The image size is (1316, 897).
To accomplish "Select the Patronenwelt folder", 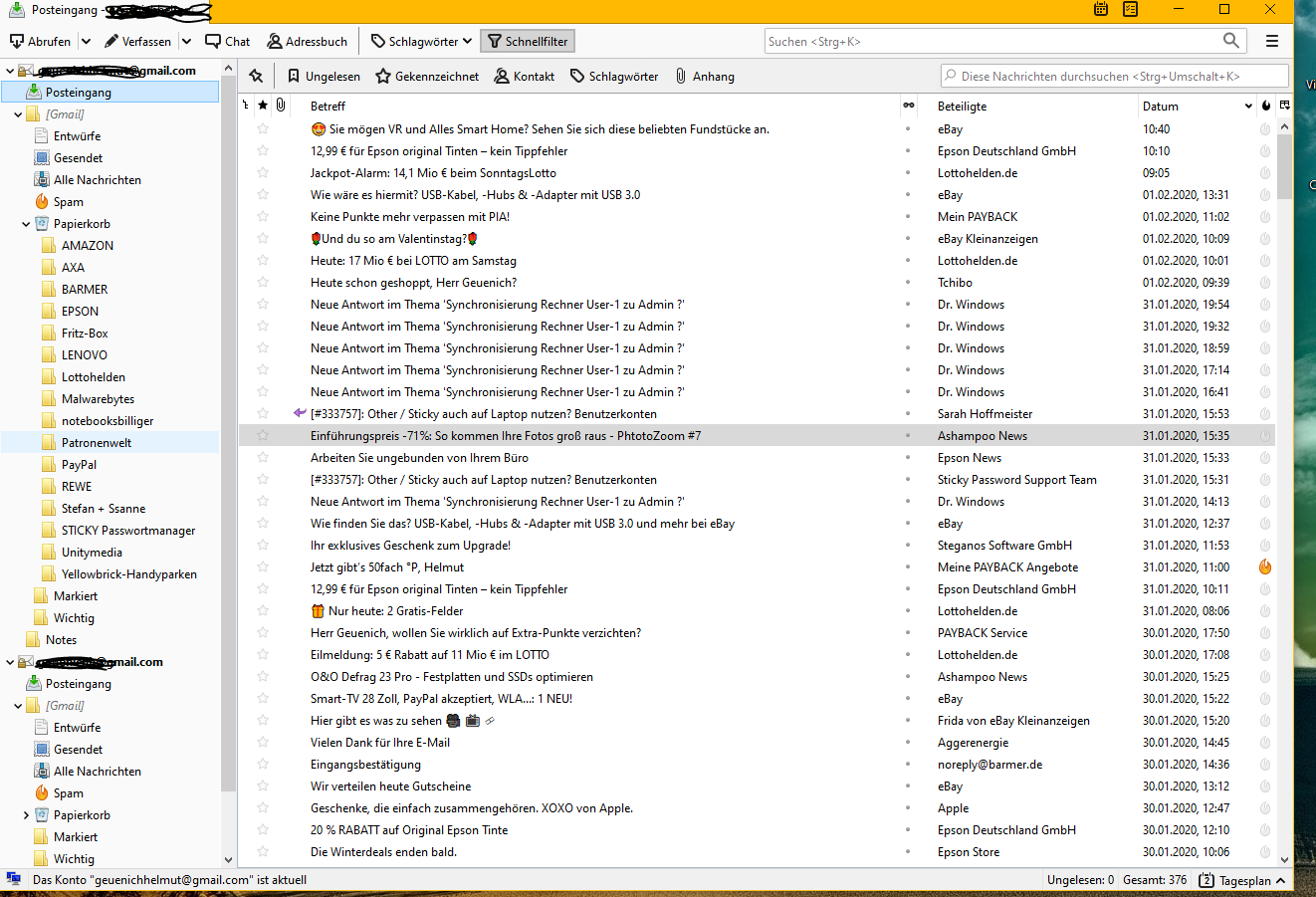I will click(96, 443).
